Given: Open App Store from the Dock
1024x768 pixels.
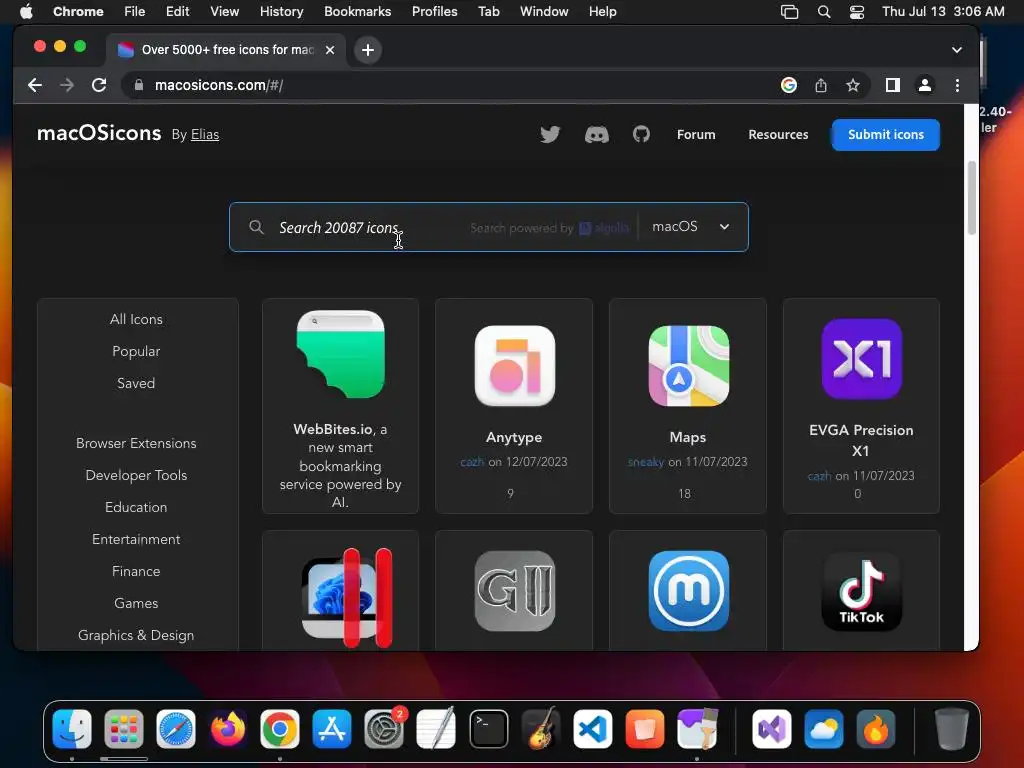Looking at the screenshot, I should click(x=332, y=728).
